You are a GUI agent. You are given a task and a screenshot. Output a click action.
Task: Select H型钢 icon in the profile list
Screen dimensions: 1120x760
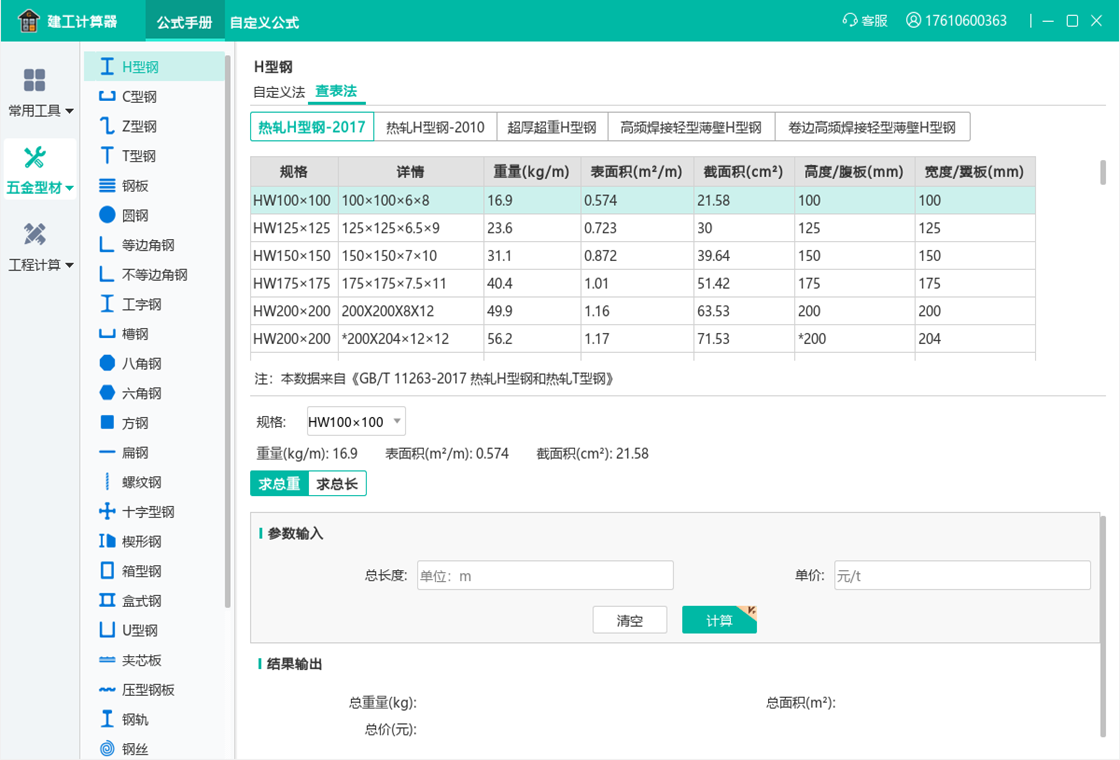click(106, 66)
